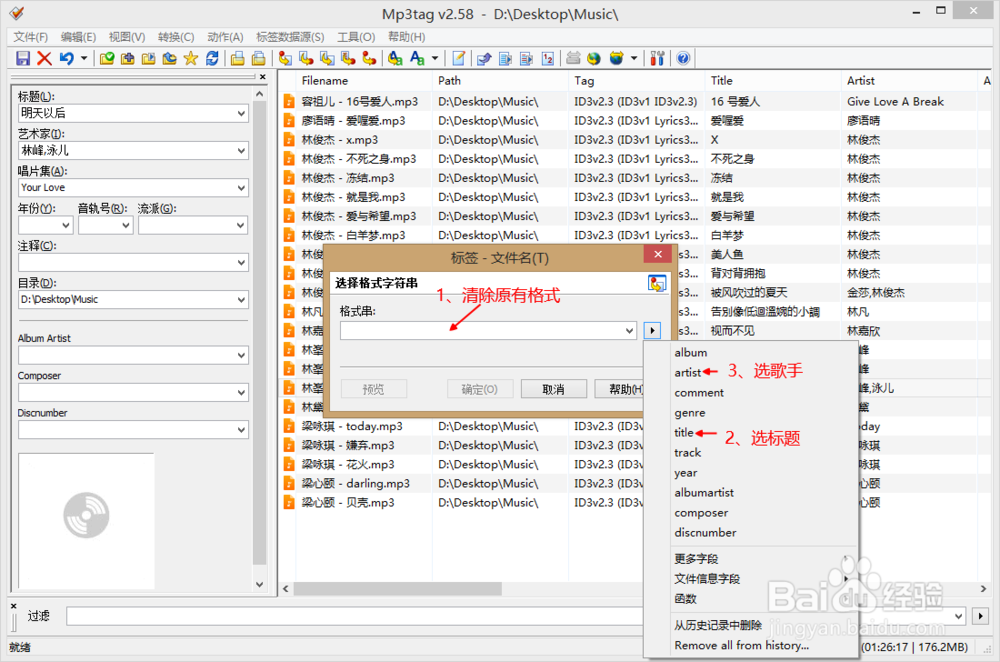The width and height of the screenshot is (1000, 662).
Task: Open the 更多字段 submenu
Action: pos(751,559)
